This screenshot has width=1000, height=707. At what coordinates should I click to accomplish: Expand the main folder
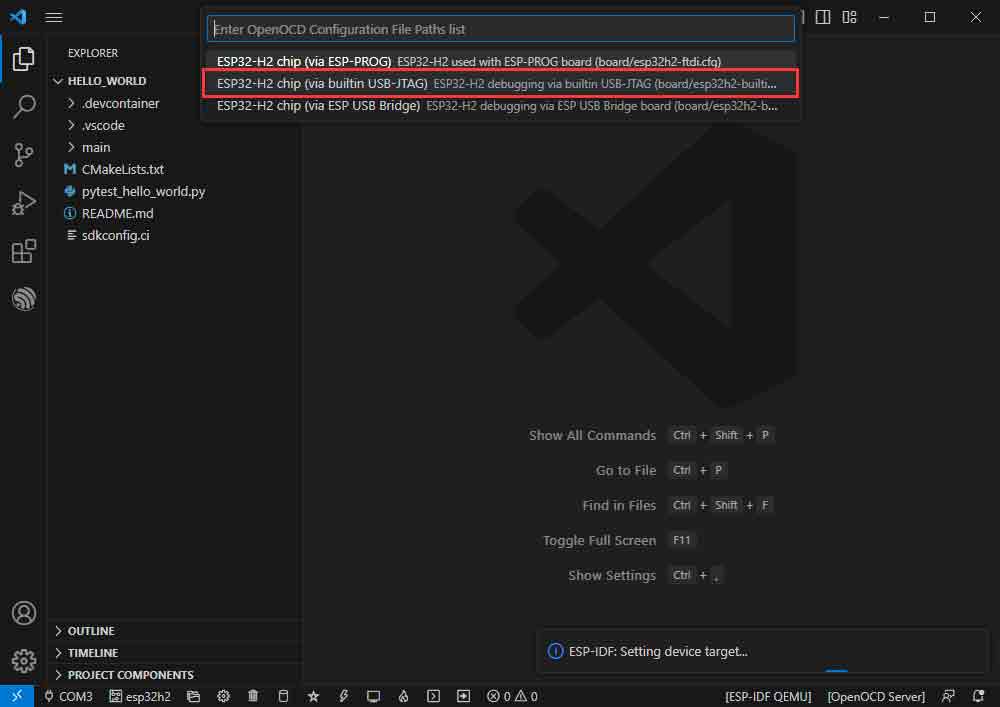96,147
